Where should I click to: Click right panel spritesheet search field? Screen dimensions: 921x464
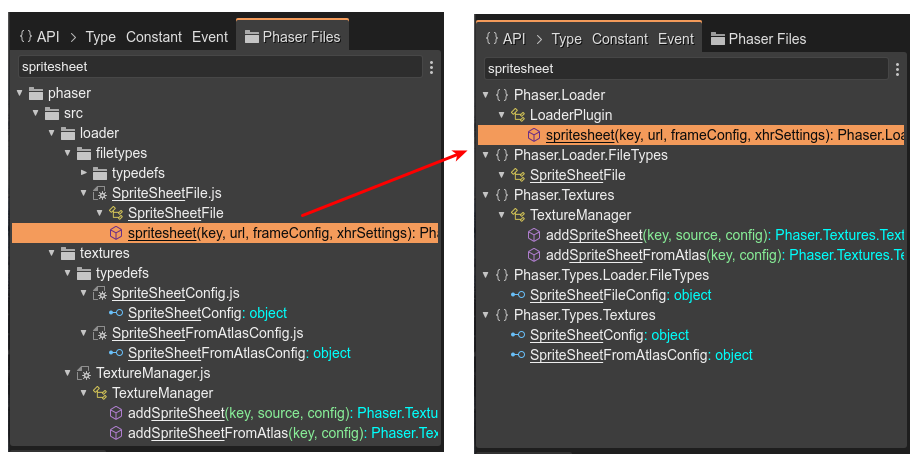coord(685,69)
